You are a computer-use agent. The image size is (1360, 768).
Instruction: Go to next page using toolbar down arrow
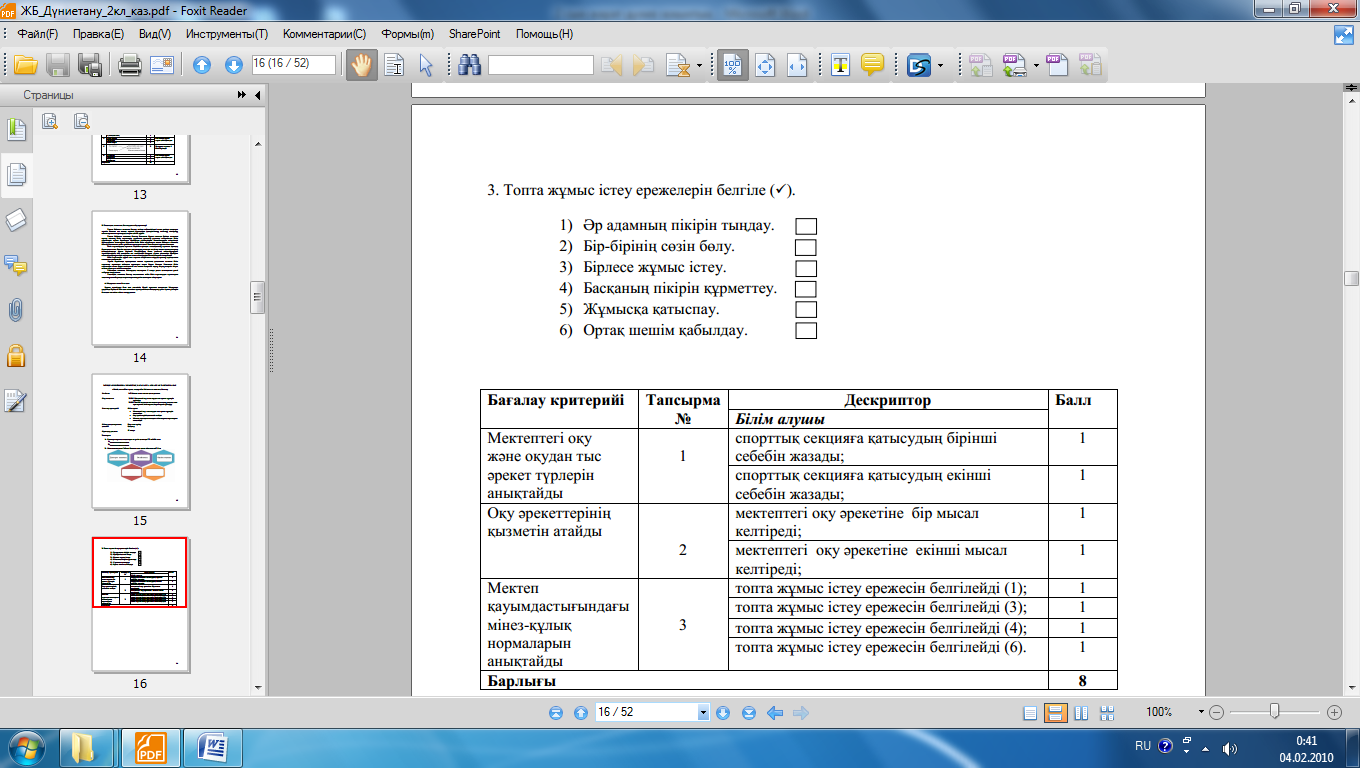click(234, 66)
